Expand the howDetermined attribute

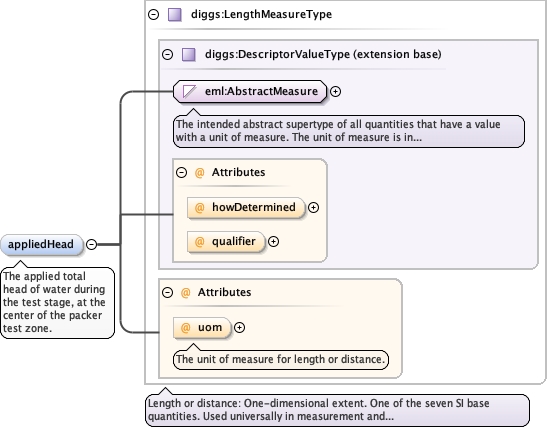(313, 208)
